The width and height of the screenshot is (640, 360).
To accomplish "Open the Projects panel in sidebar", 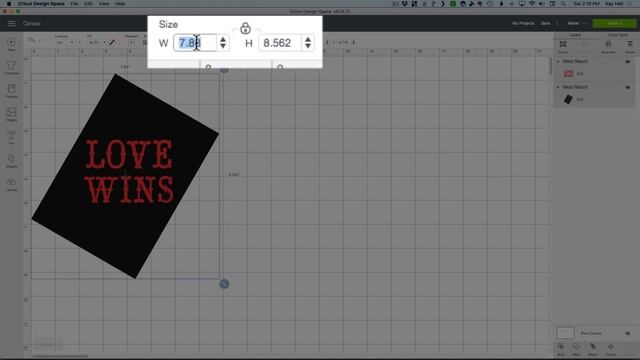I will click(x=11, y=91).
